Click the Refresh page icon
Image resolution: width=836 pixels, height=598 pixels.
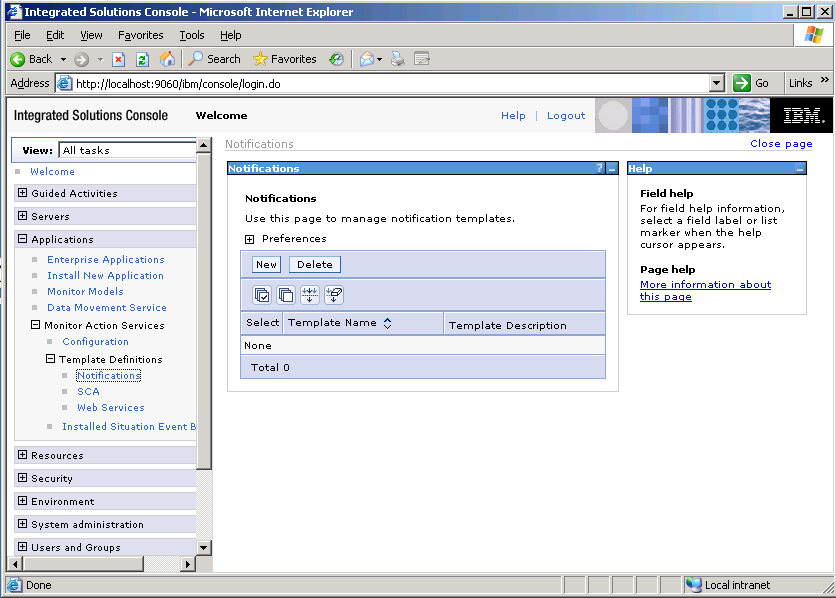[142, 59]
